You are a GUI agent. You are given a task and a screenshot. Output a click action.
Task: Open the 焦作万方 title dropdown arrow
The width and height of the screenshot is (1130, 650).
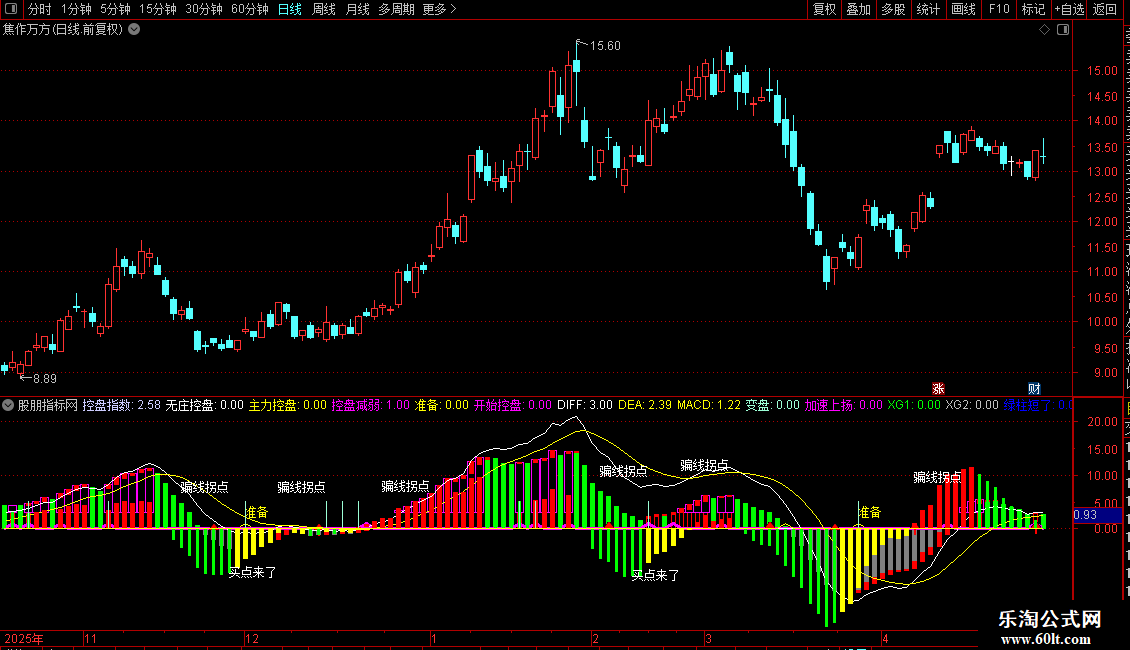tap(134, 30)
